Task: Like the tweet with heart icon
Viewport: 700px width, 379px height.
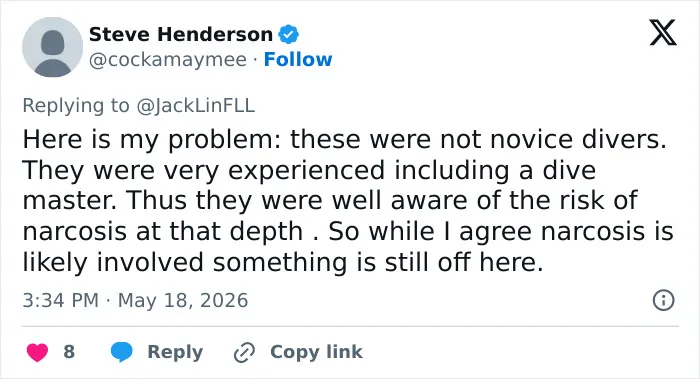Action: (x=38, y=352)
